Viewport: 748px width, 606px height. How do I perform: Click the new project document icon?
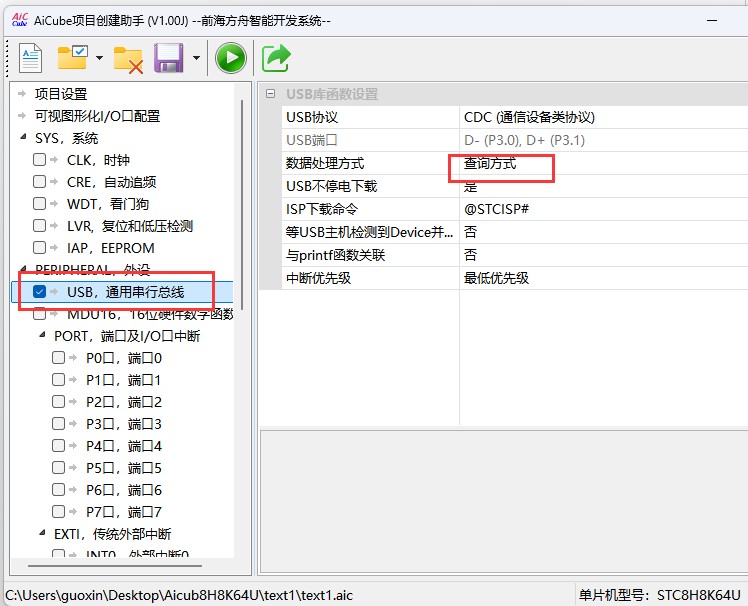click(x=31, y=58)
